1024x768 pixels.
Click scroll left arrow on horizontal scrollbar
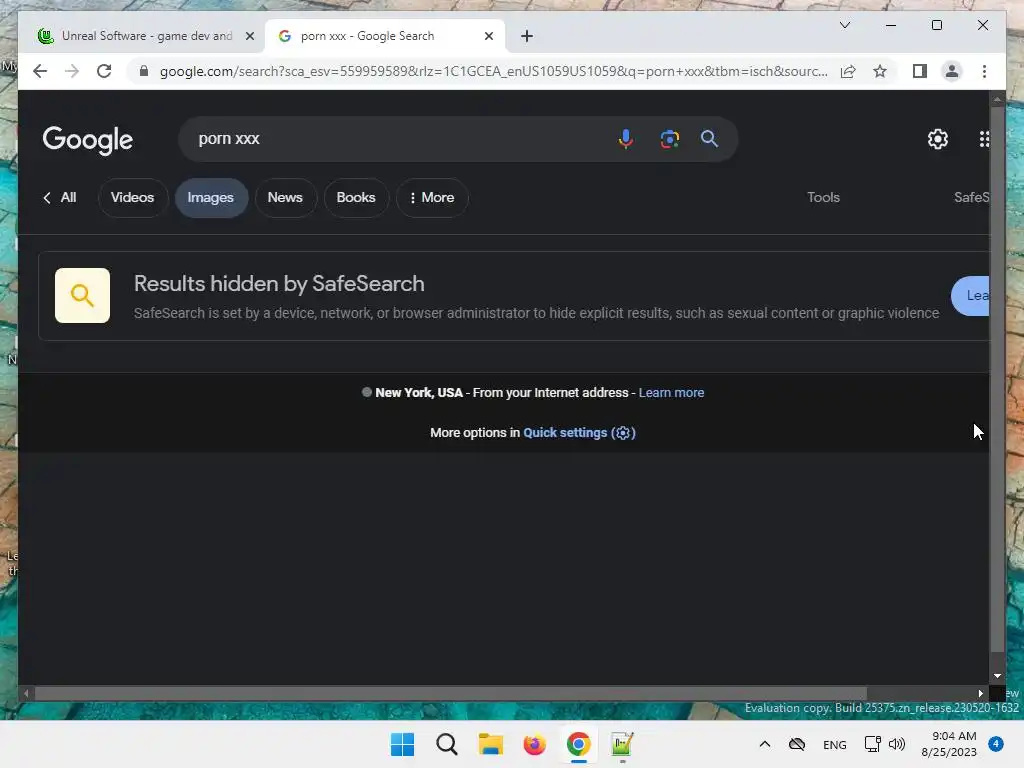(x=26, y=694)
